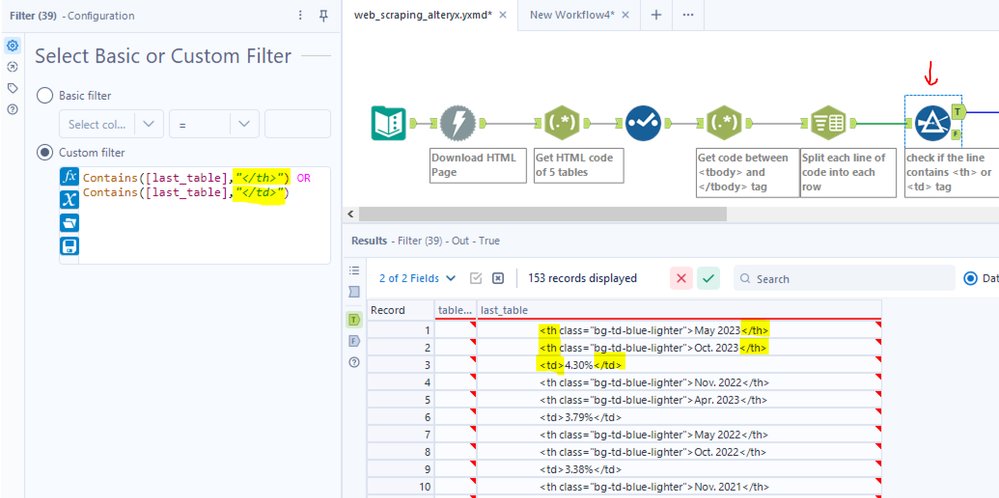Click the last_table column header
The image size is (999, 498).
click(x=679, y=309)
